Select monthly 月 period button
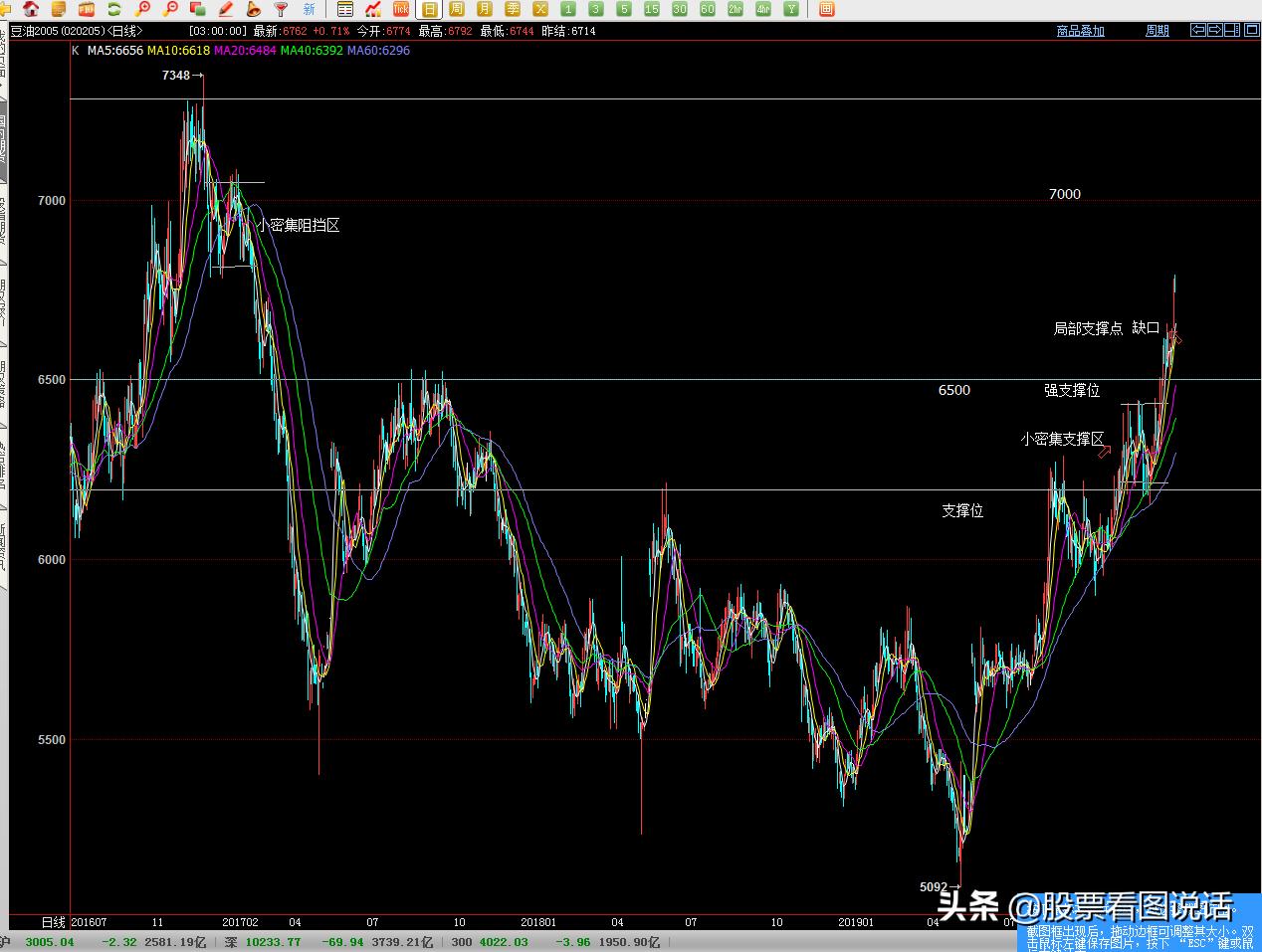 (x=485, y=9)
